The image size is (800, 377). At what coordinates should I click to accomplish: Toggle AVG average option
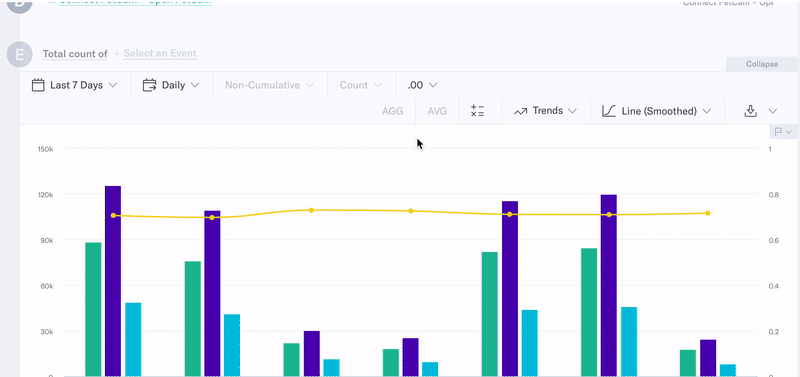pos(437,111)
